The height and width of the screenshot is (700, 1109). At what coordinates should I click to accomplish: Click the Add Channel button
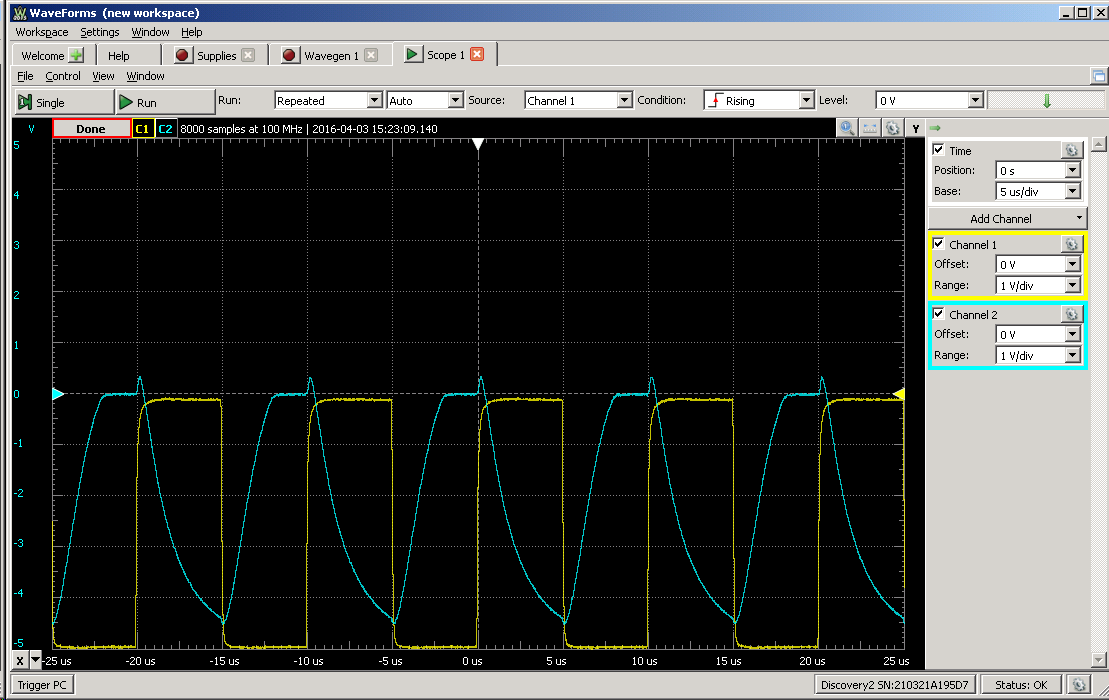[1001, 218]
